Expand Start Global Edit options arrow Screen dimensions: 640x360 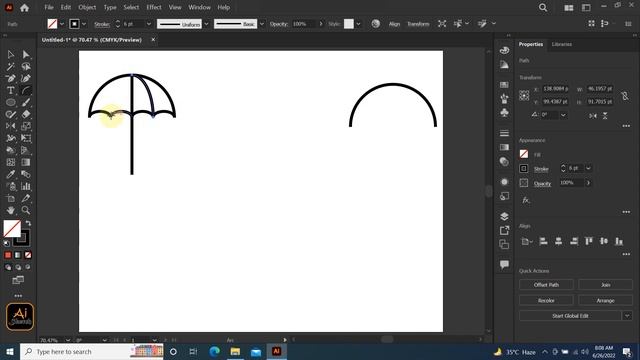coord(627,316)
